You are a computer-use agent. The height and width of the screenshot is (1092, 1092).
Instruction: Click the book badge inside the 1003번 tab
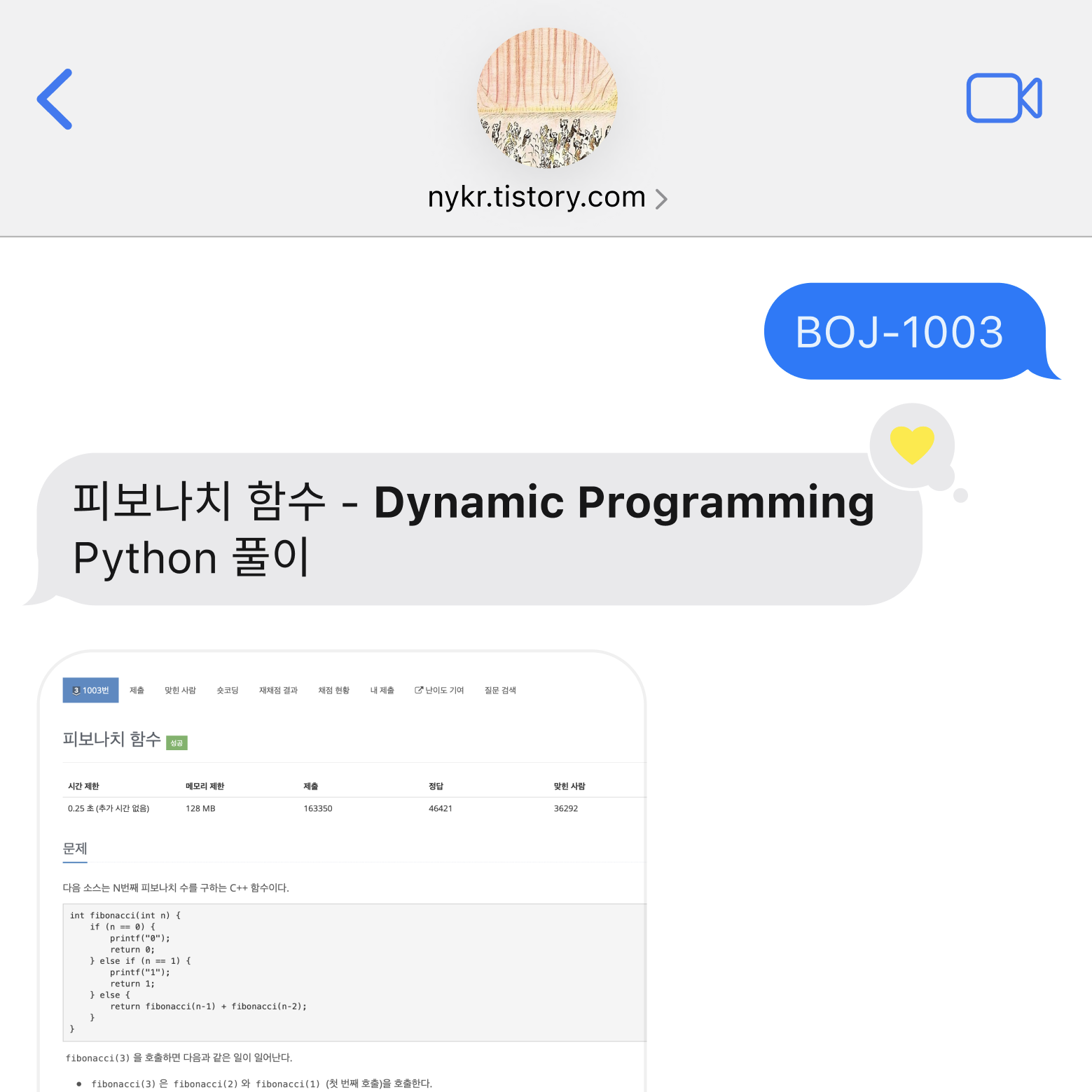(75, 690)
